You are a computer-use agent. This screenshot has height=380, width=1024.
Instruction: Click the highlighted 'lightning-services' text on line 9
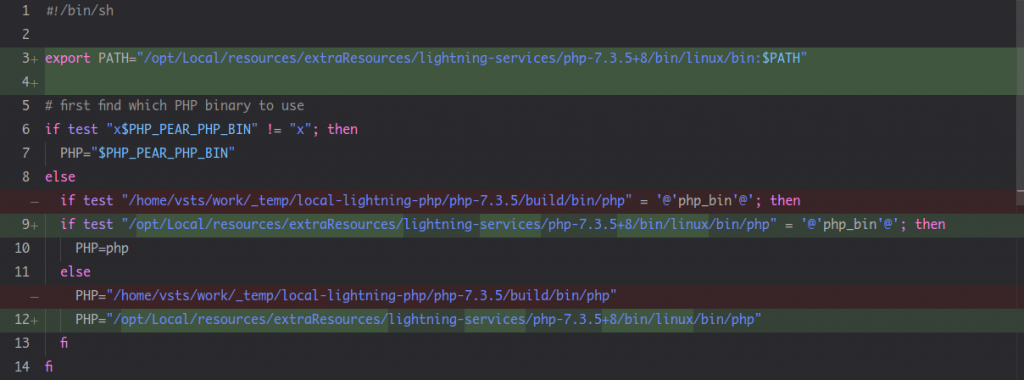point(473,224)
